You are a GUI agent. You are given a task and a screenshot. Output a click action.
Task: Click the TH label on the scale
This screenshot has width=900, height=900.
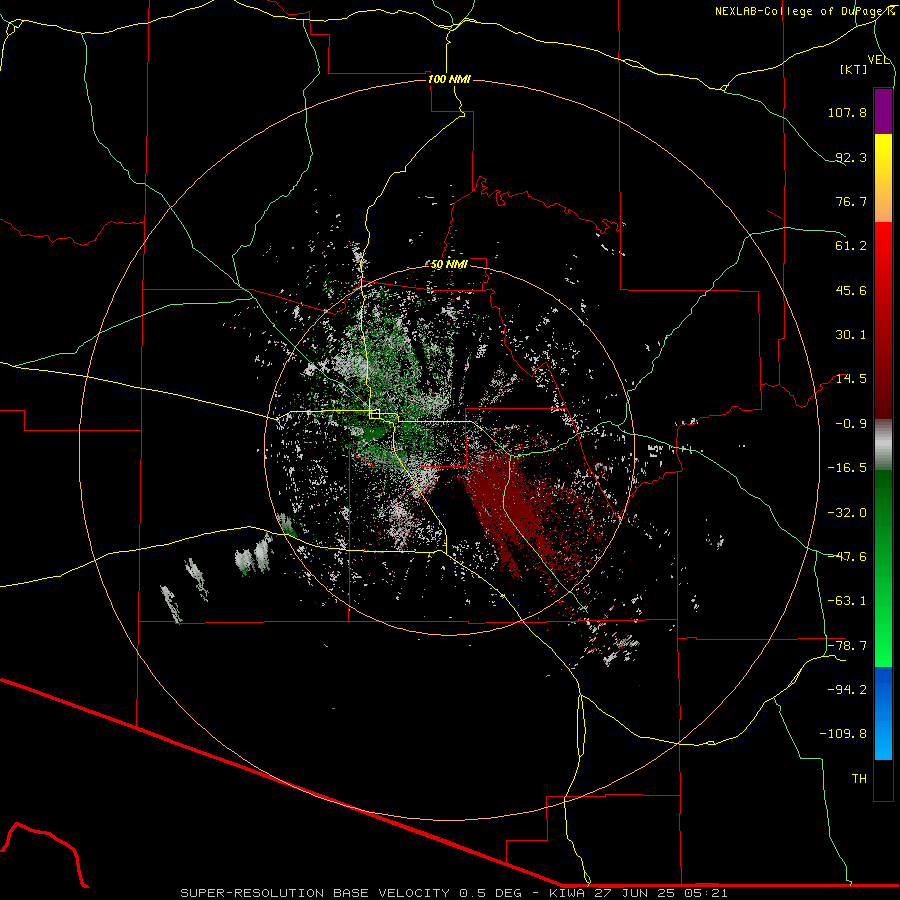(x=859, y=779)
